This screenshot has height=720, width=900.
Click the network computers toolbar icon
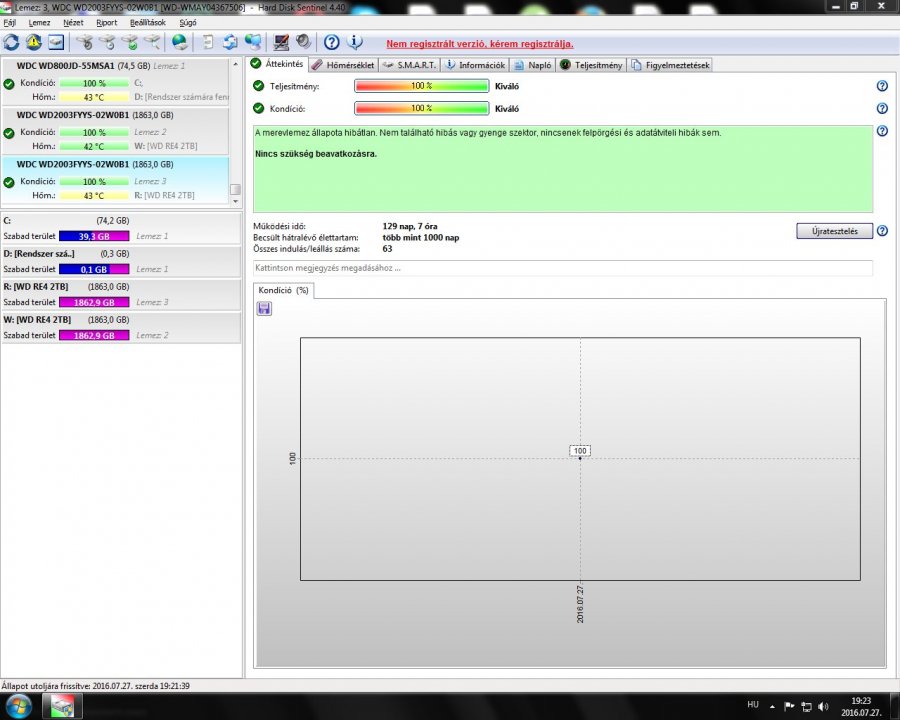[253, 42]
